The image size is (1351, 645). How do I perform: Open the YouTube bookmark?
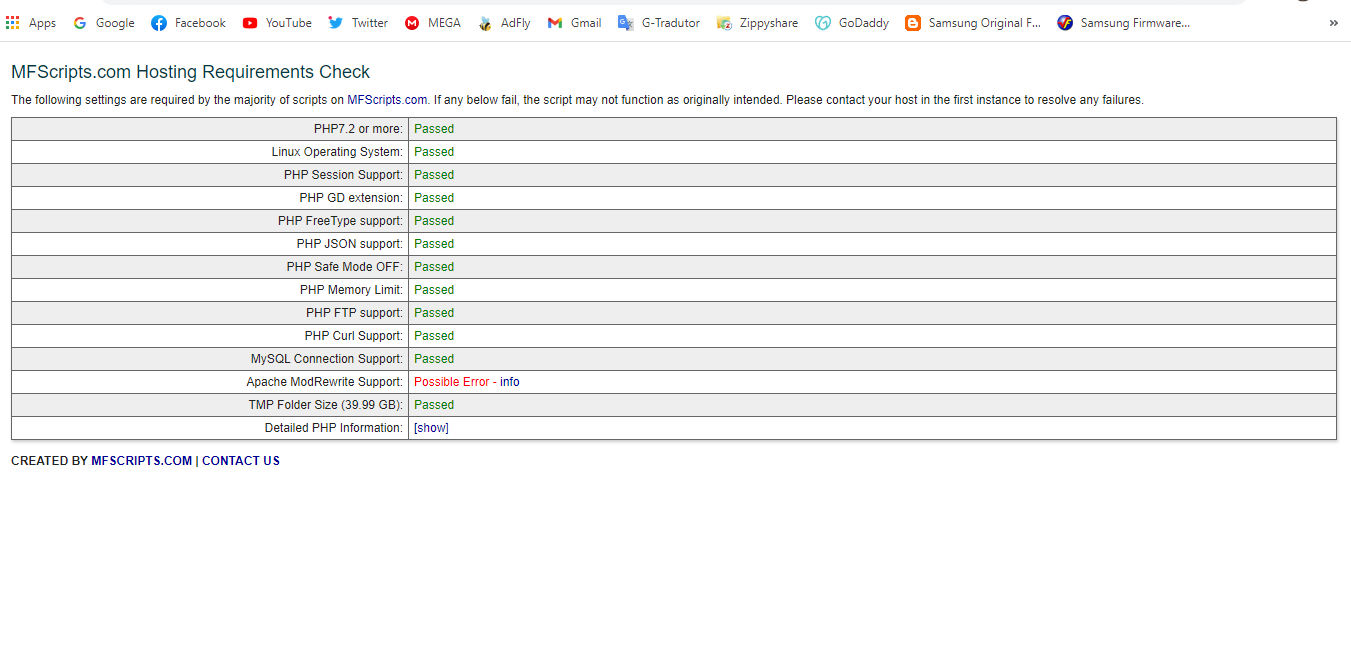[x=277, y=23]
